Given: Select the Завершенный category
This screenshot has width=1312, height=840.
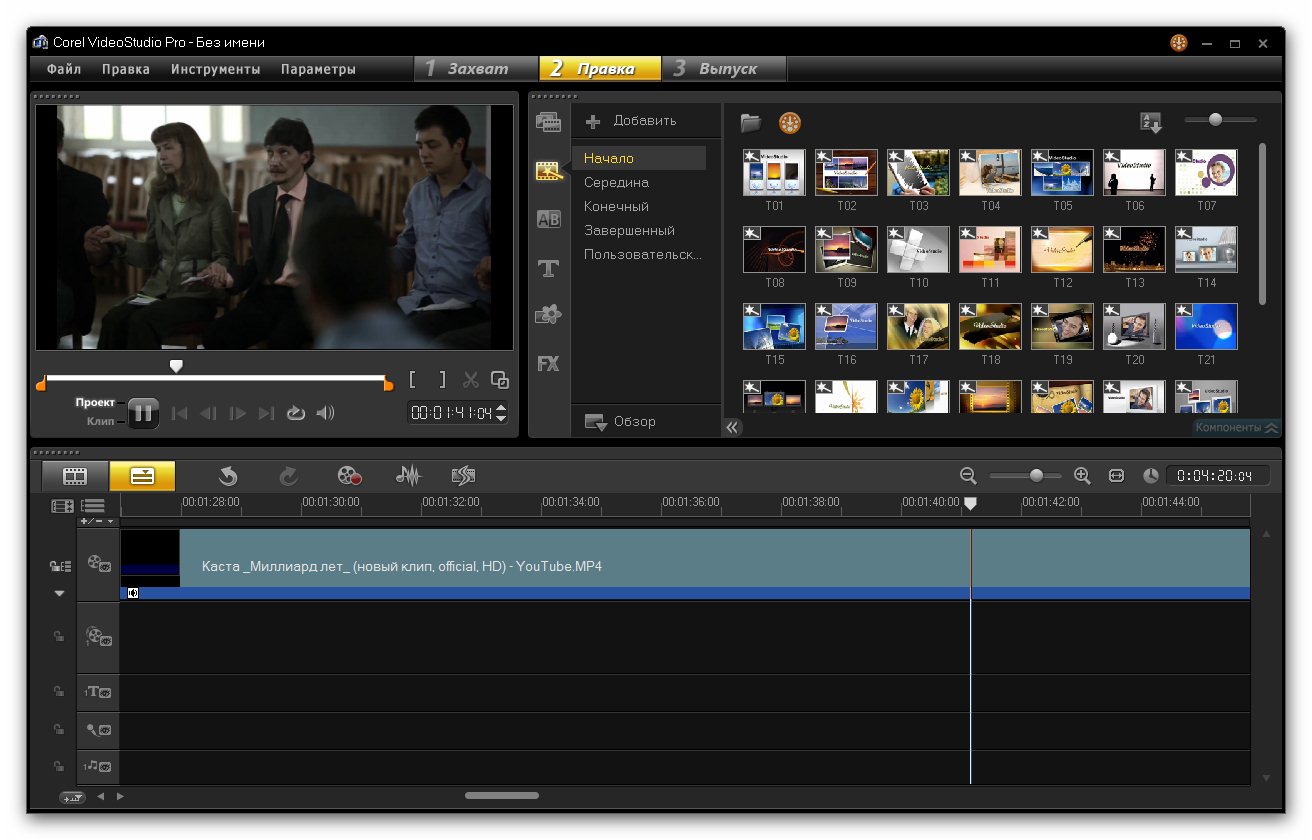Looking at the screenshot, I should (x=629, y=230).
